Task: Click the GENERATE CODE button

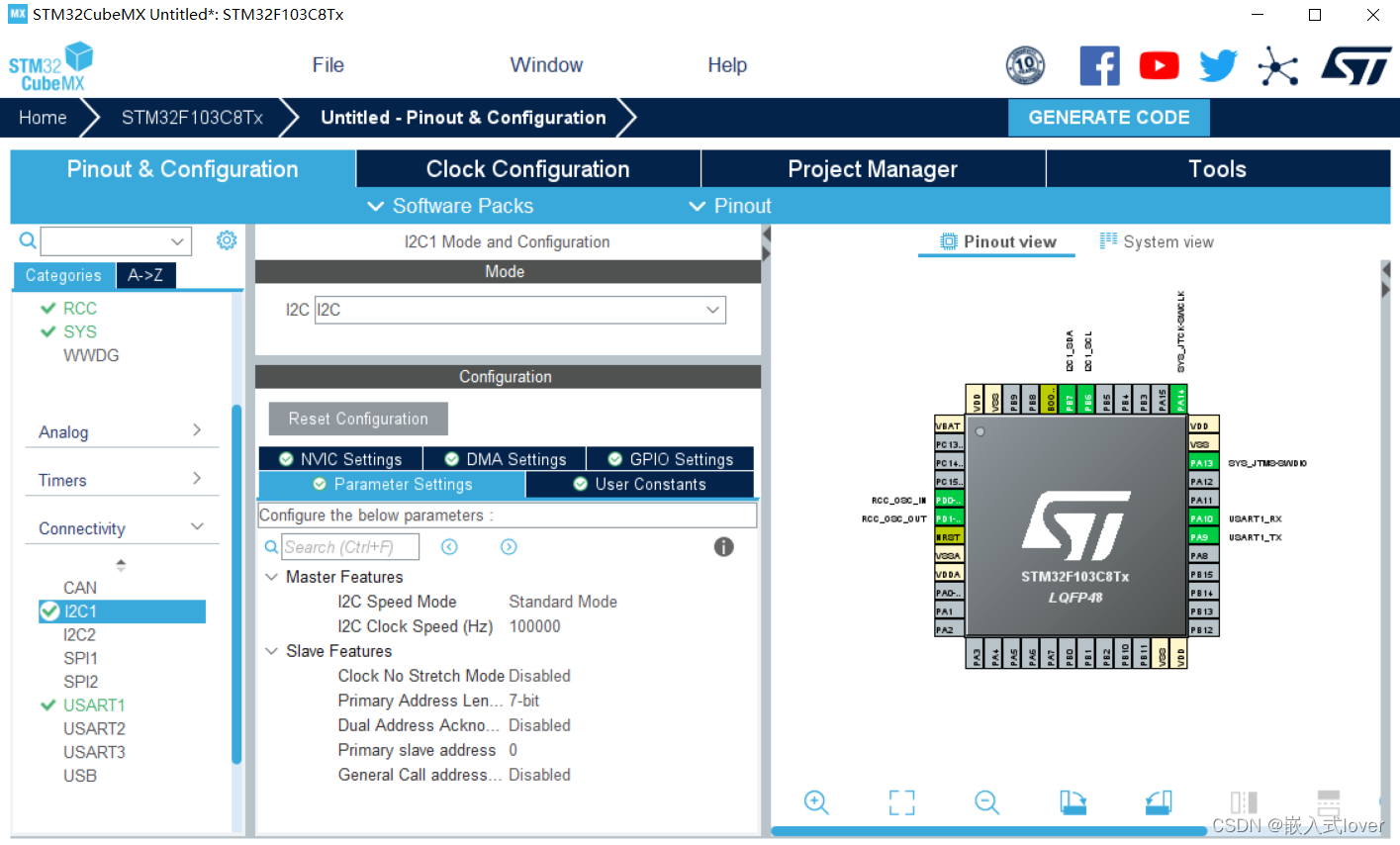Action: (x=1108, y=117)
